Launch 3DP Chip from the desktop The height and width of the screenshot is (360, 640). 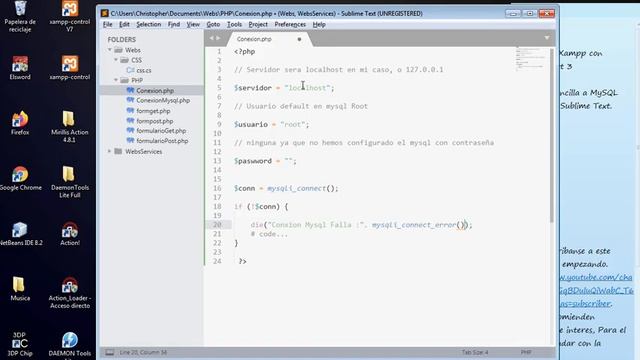click(20, 344)
